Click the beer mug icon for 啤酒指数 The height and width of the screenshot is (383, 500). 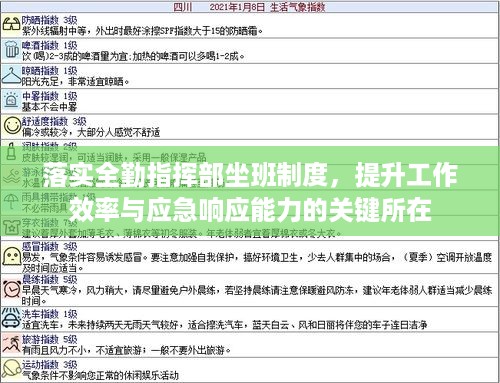11,50
